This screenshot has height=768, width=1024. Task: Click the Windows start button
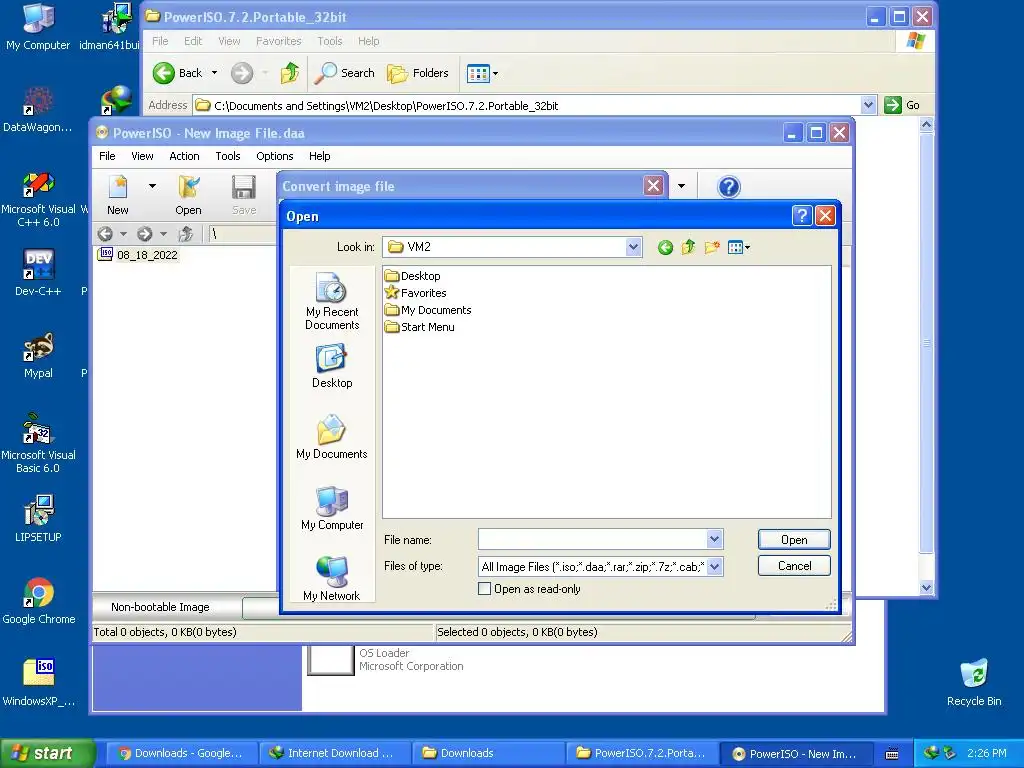coord(46,753)
